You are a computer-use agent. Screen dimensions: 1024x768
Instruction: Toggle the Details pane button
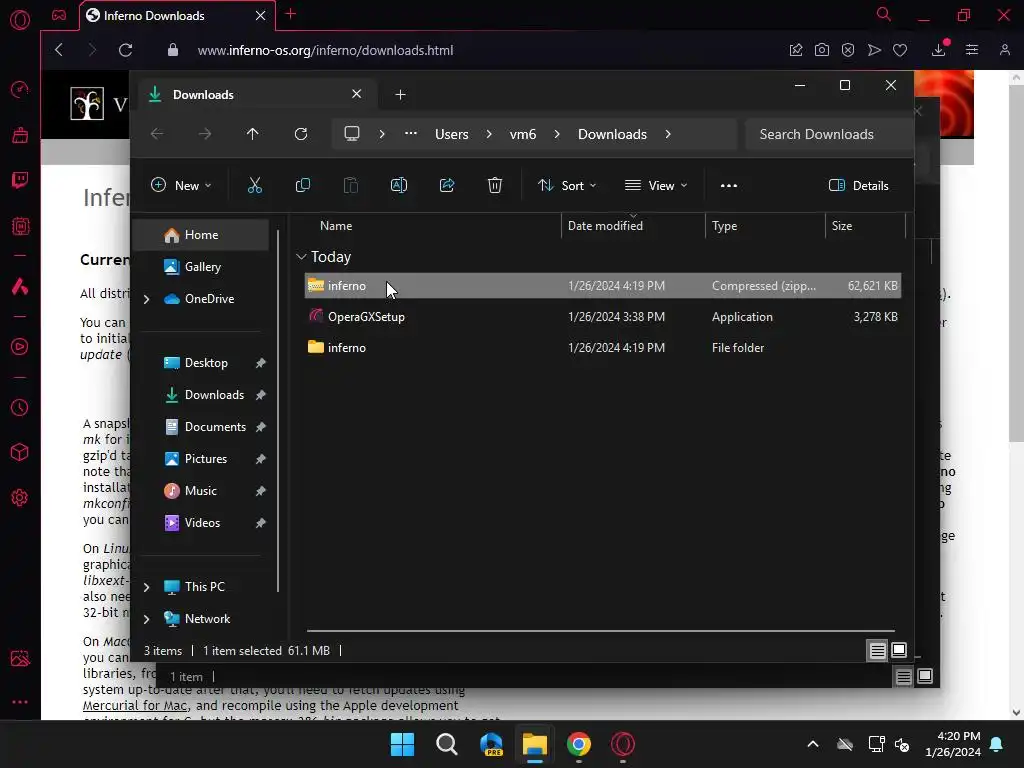pos(858,185)
